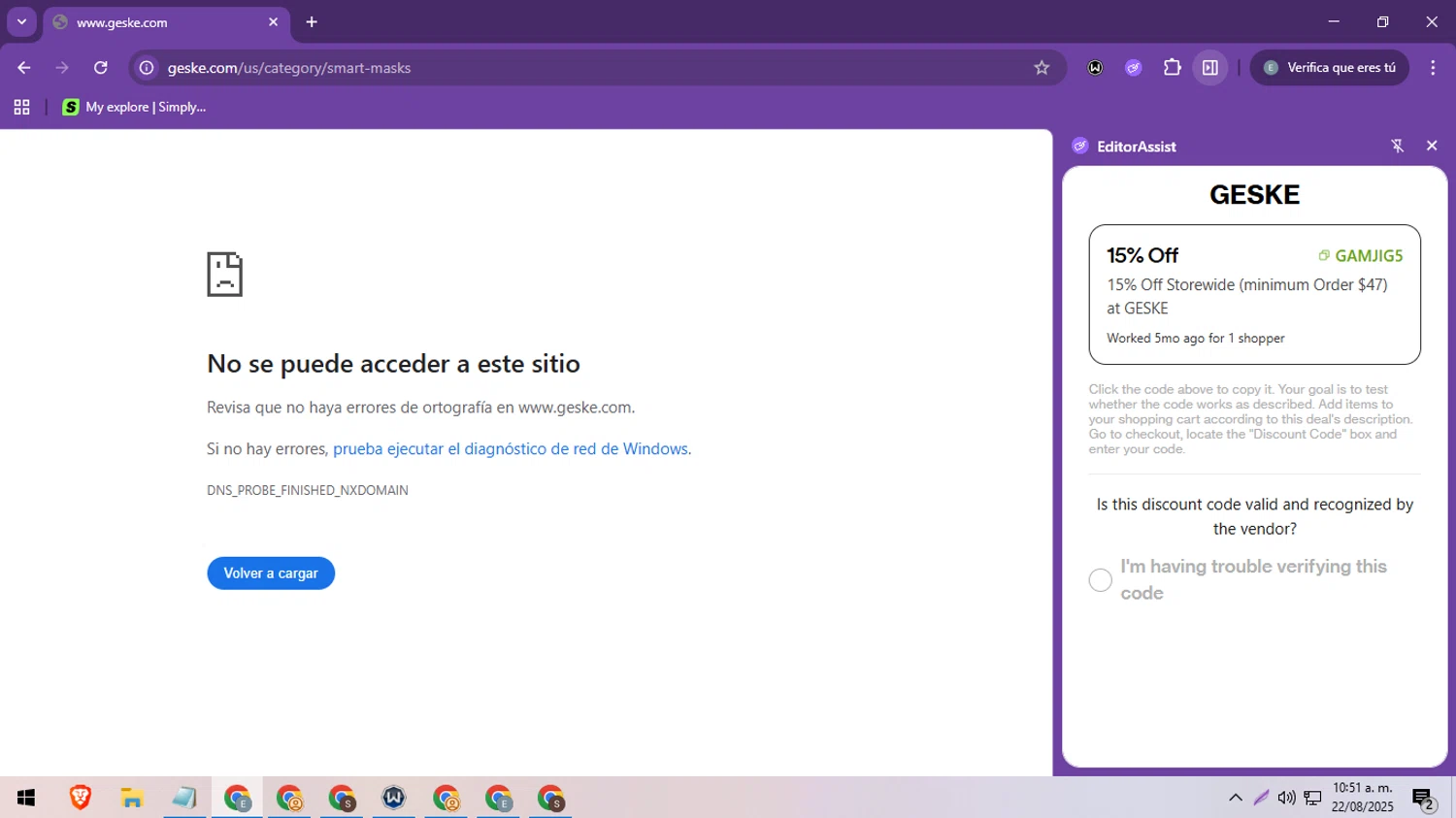Open a new browser tab
Viewport: 1456px width, 818px height.
[x=312, y=21]
